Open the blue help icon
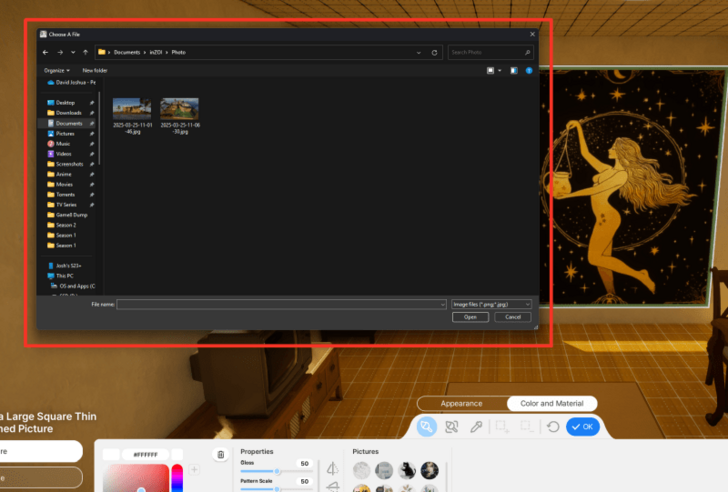This screenshot has height=492, width=728. point(529,71)
